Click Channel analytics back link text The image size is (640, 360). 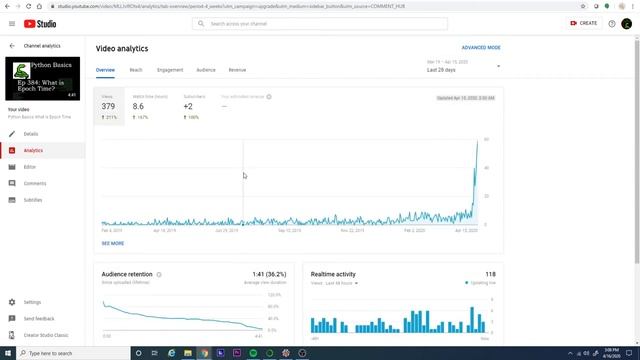point(42,46)
